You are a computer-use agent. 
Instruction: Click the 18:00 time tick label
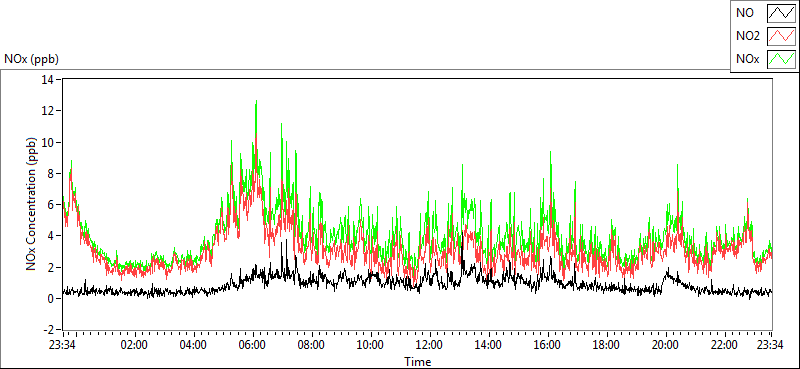click(607, 344)
